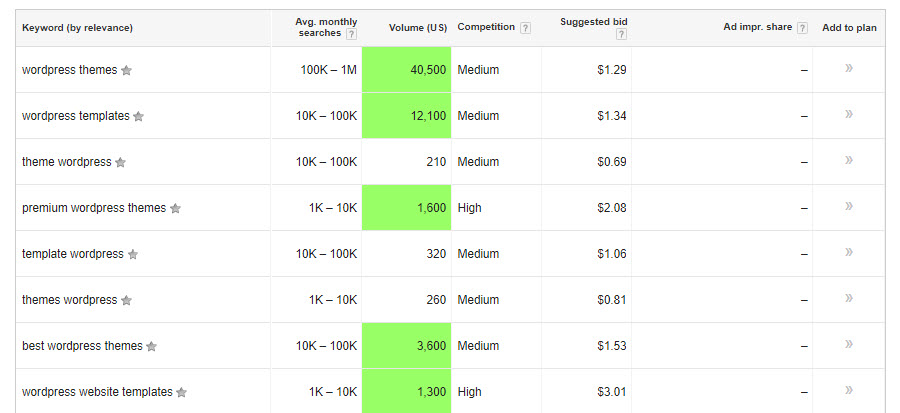Add 'themes wordpress' to plan arrows
900x413 pixels.
click(849, 298)
